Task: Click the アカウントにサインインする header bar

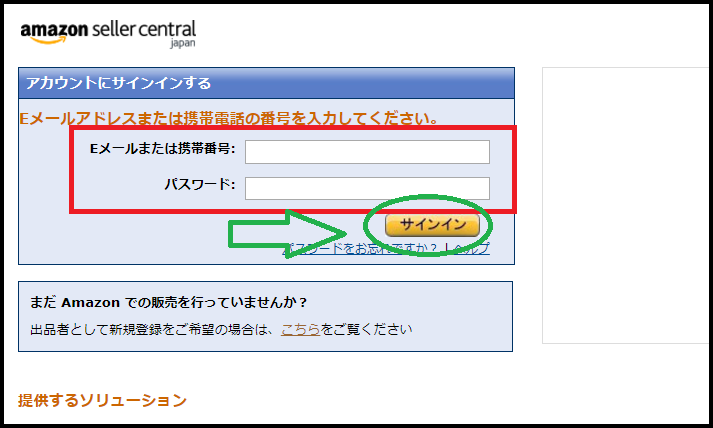Action: (266, 83)
